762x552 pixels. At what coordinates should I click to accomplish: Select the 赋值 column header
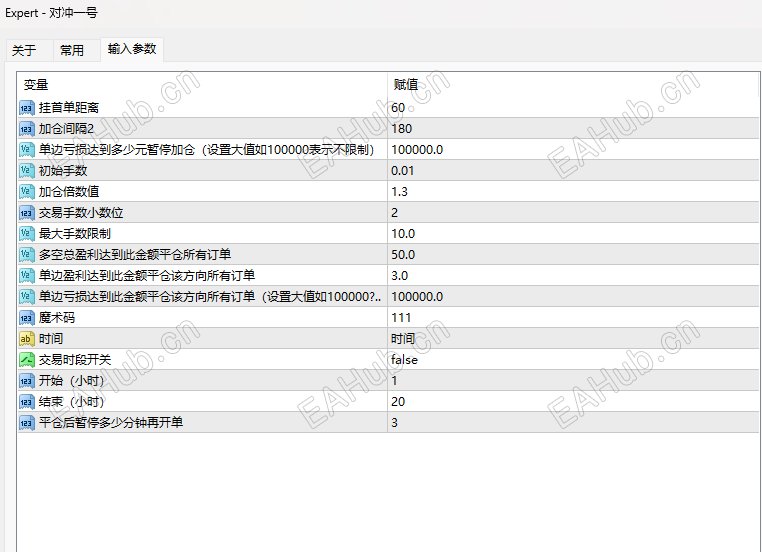[x=573, y=85]
